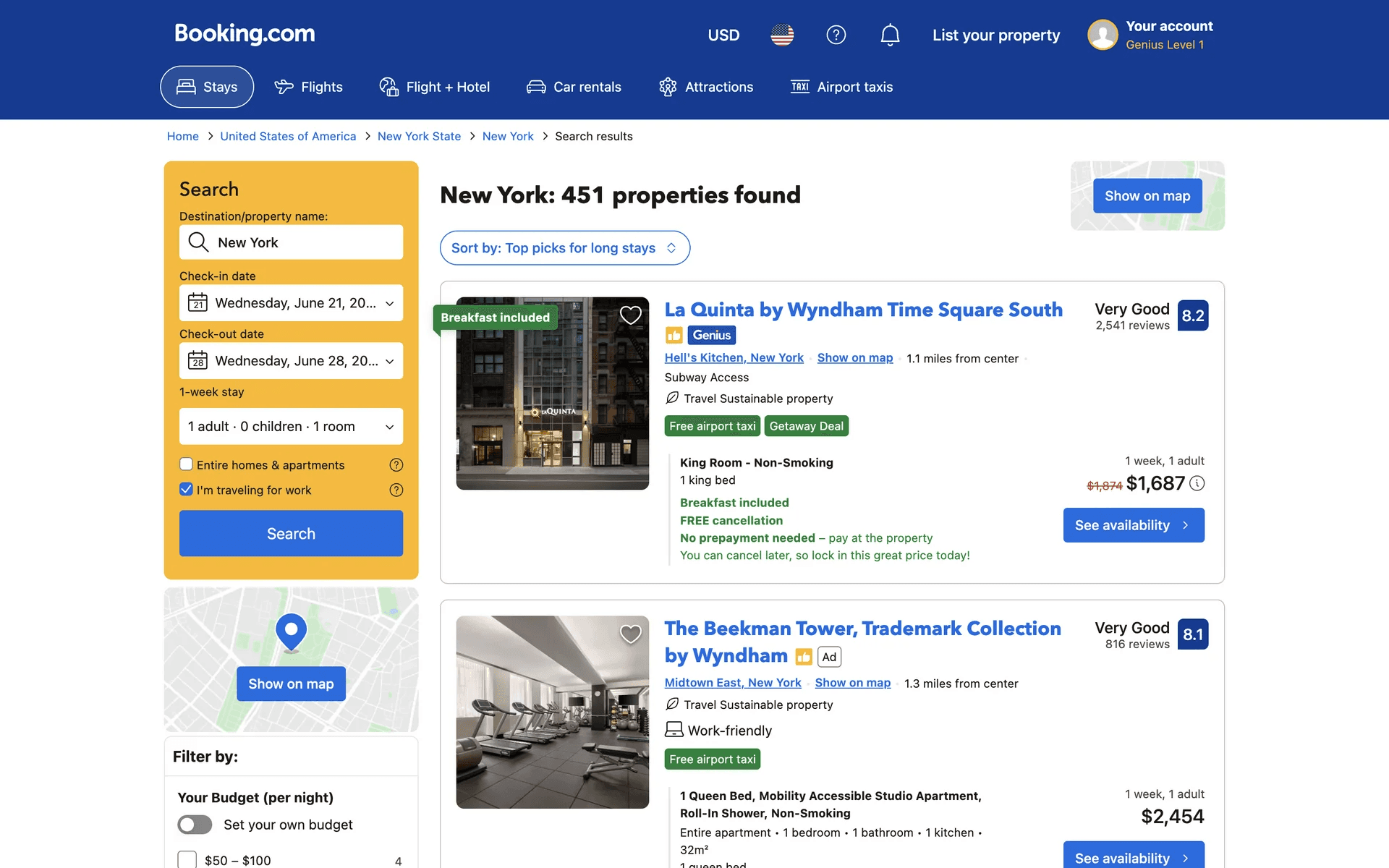Switch to the Flights tab

pyautogui.click(x=309, y=87)
